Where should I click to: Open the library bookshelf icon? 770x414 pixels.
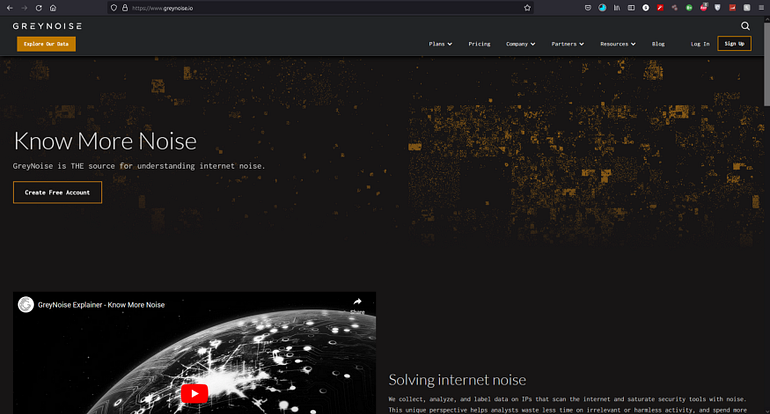[x=617, y=8]
